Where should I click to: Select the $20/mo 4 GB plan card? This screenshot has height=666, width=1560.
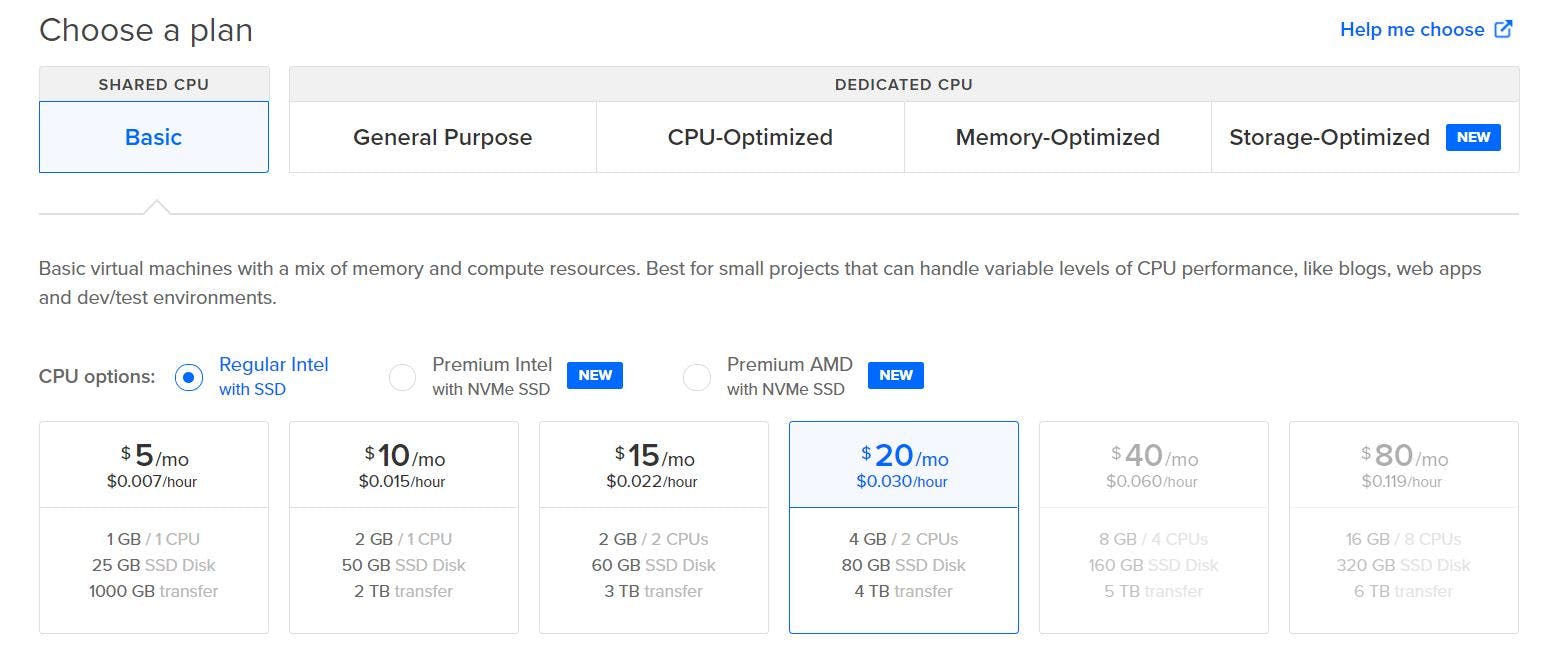(904, 527)
